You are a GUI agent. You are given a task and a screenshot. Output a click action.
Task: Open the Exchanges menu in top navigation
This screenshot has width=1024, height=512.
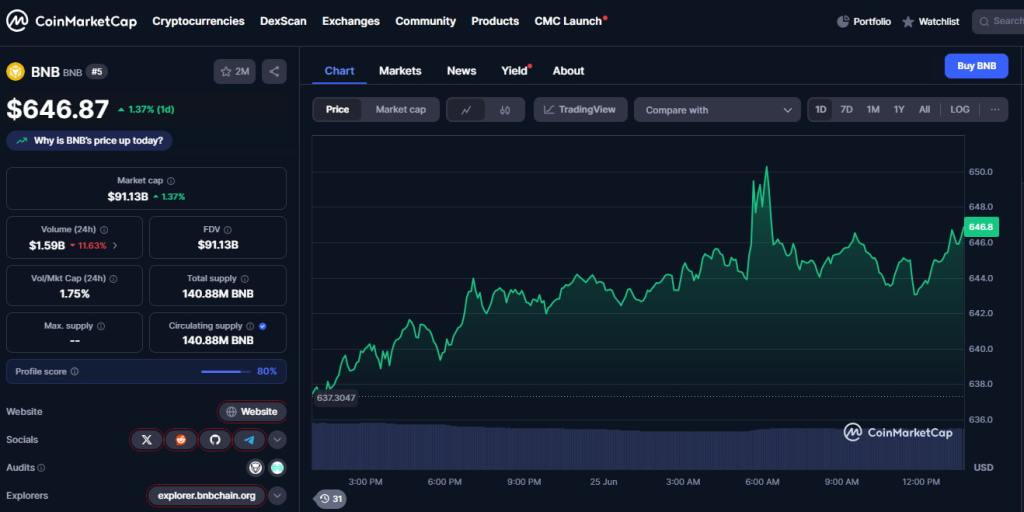coord(351,21)
